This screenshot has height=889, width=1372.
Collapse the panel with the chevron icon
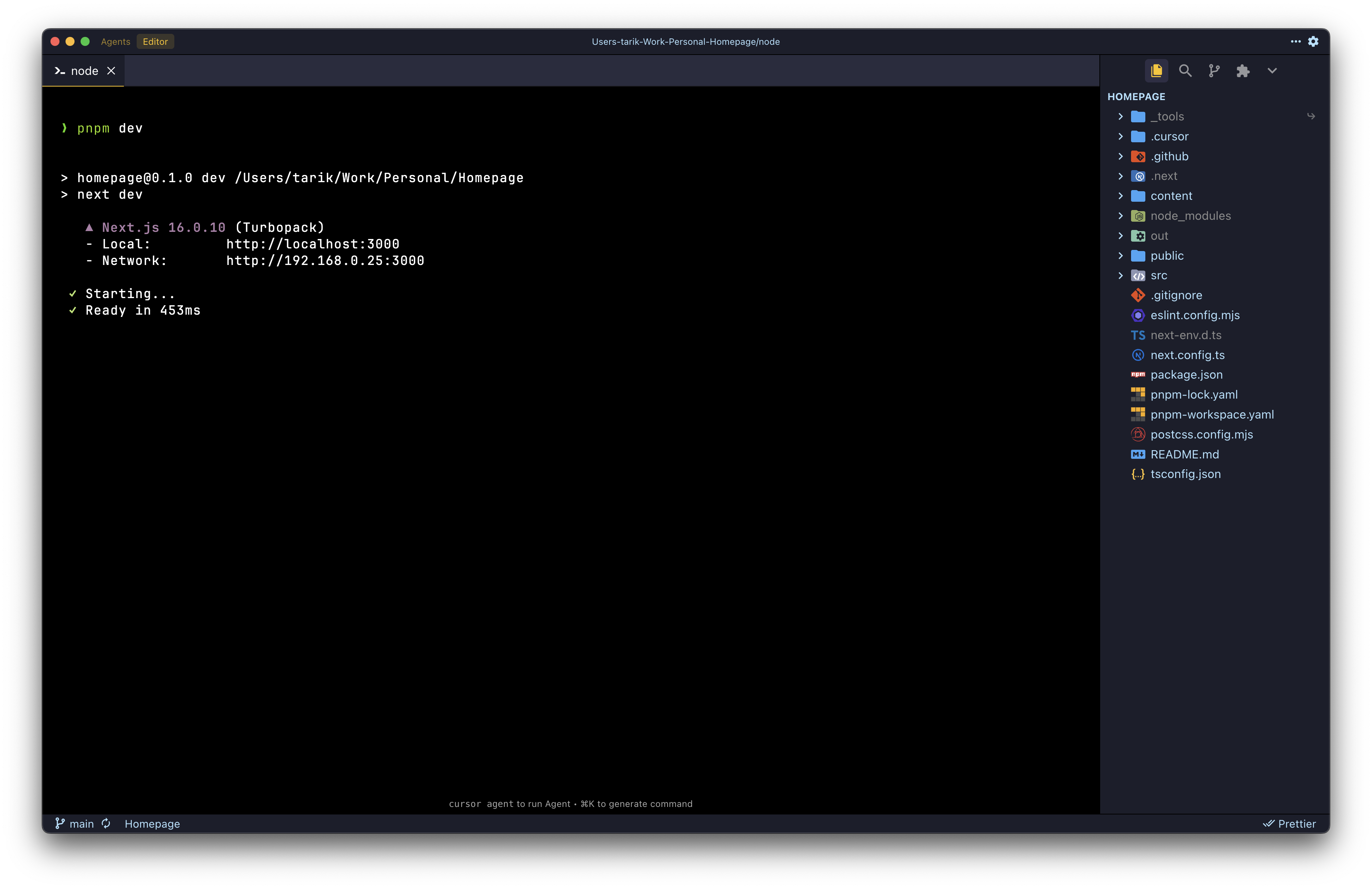(x=1272, y=70)
